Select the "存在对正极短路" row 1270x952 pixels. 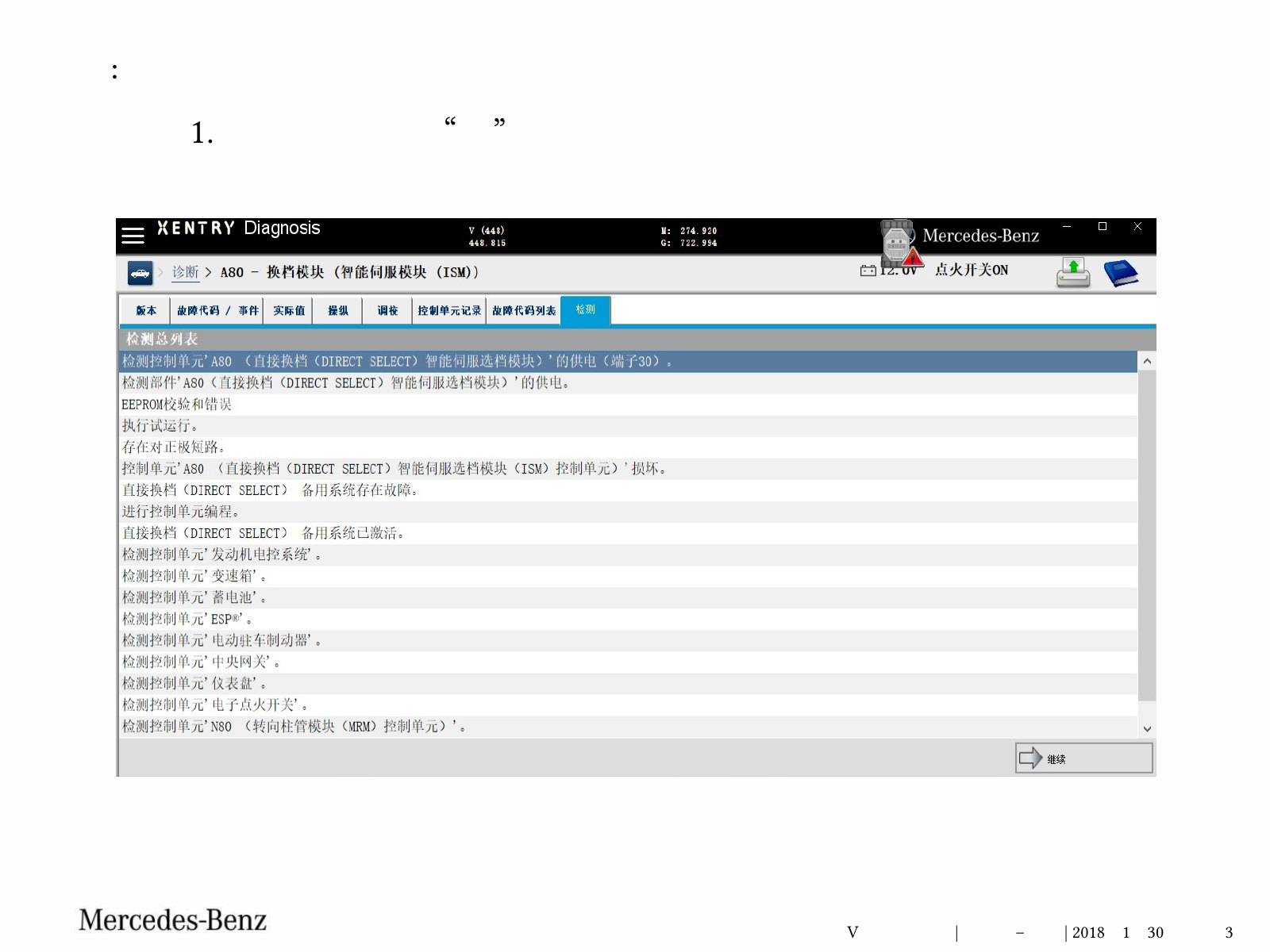(x=628, y=447)
